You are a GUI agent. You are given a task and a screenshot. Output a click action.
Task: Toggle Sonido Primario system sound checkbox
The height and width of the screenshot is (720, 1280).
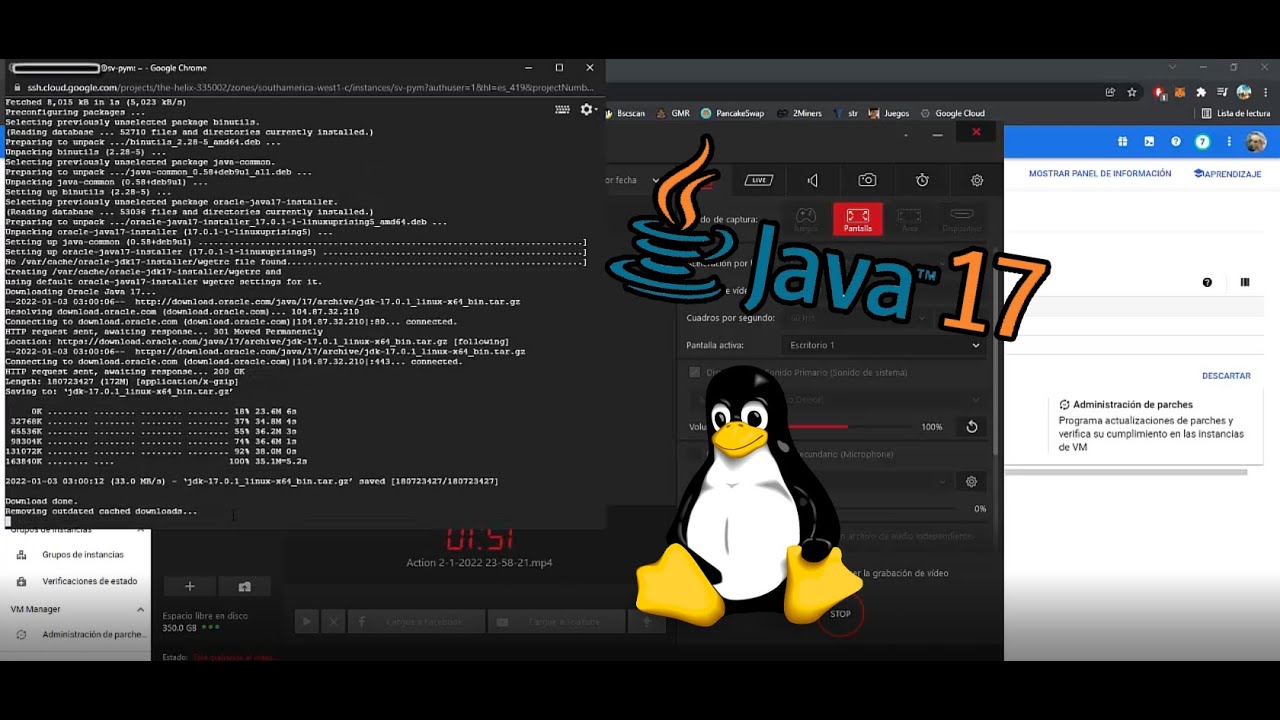tap(695, 372)
